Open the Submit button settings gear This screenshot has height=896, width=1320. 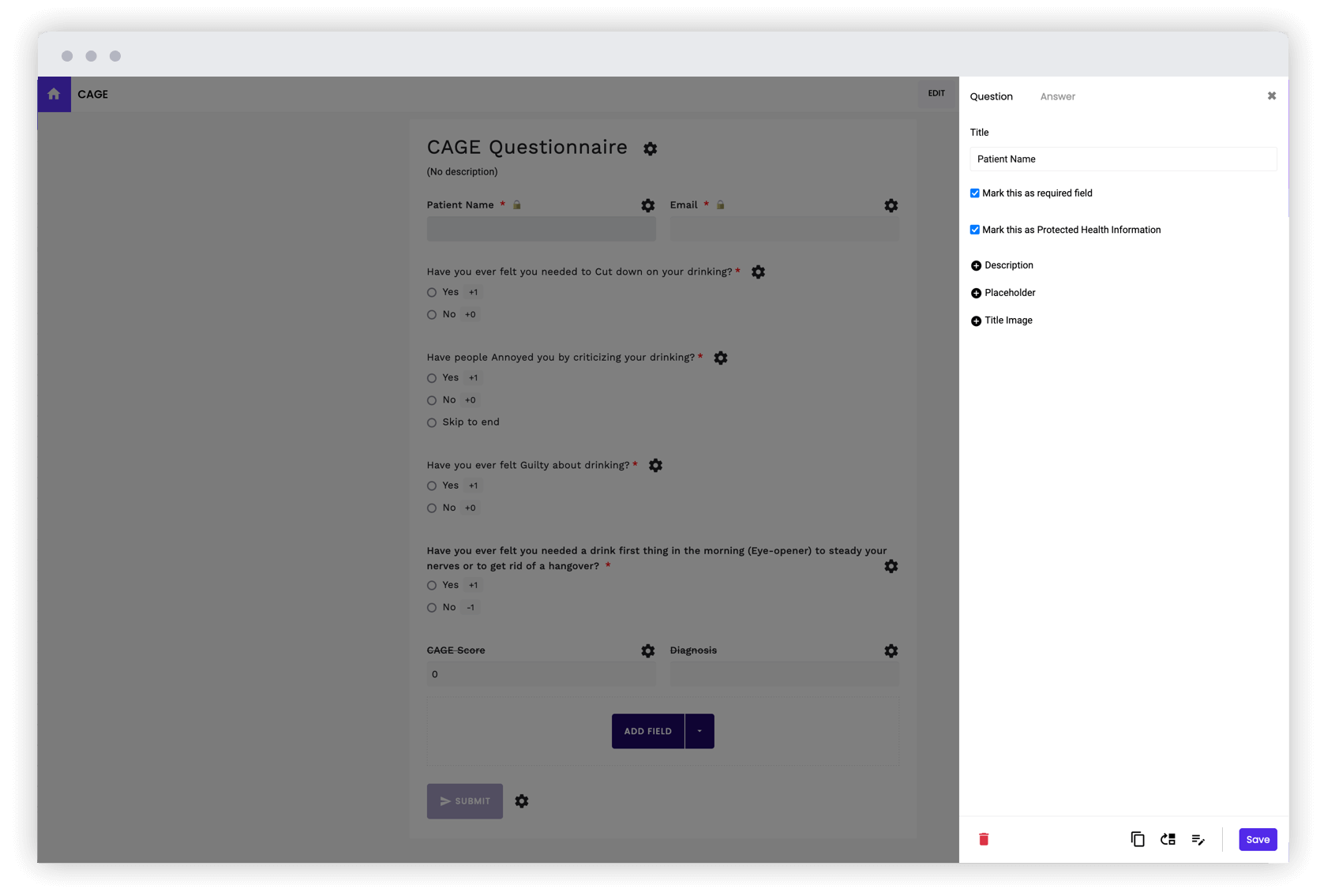pos(521,801)
